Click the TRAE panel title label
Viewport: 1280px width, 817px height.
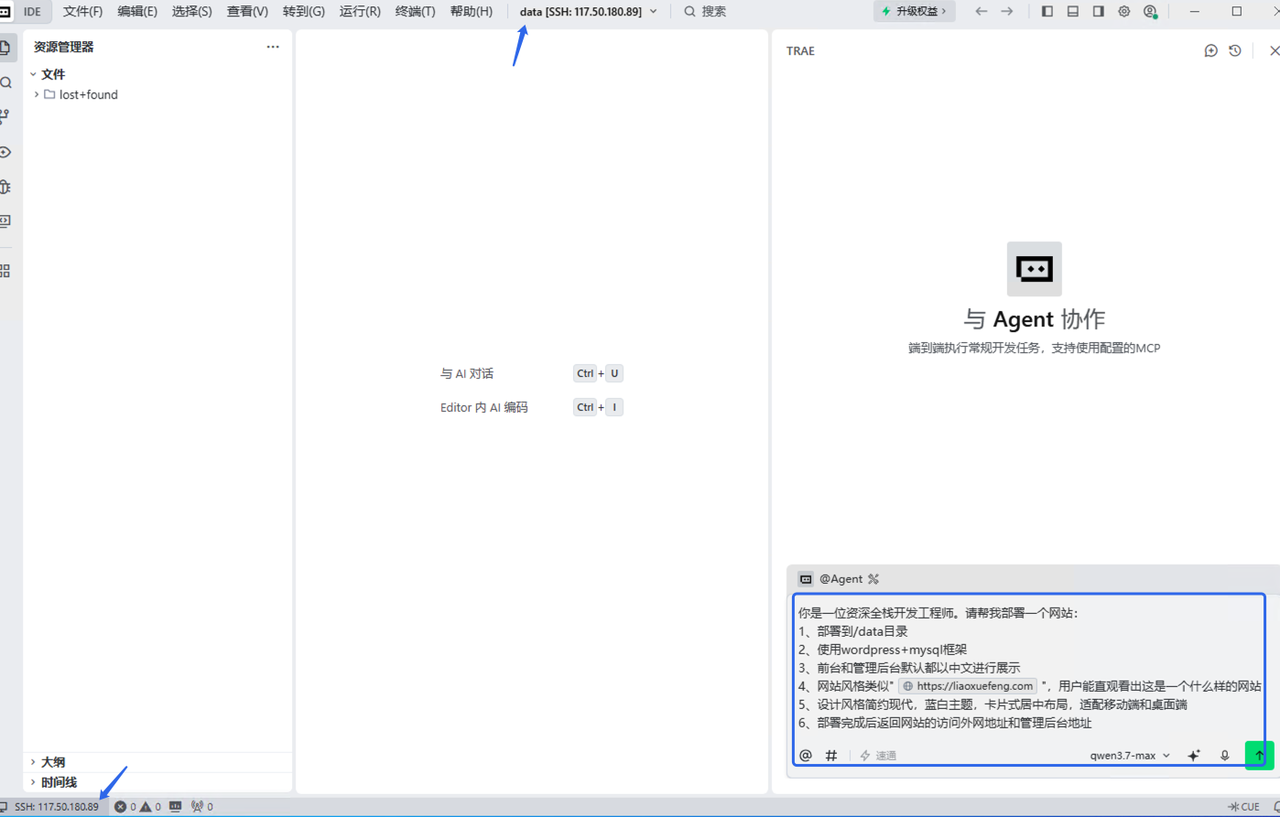(x=800, y=51)
